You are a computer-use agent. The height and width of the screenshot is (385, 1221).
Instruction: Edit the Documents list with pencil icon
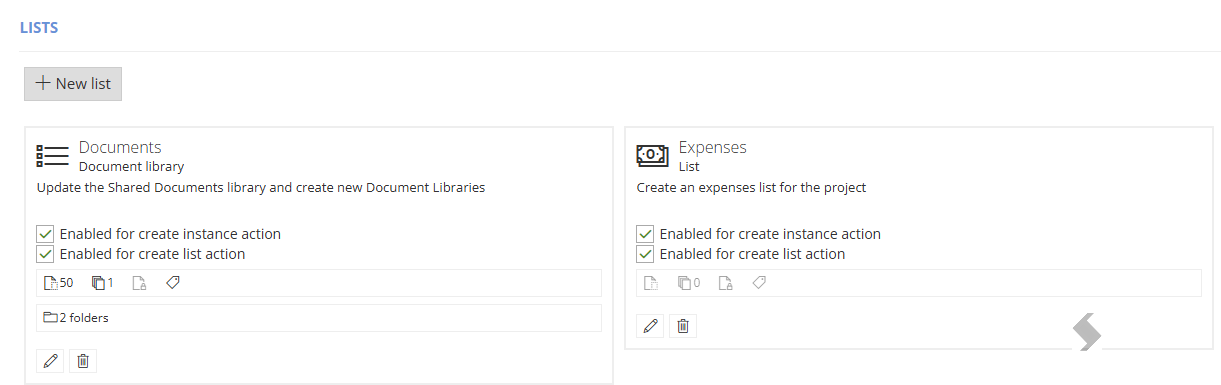50,361
